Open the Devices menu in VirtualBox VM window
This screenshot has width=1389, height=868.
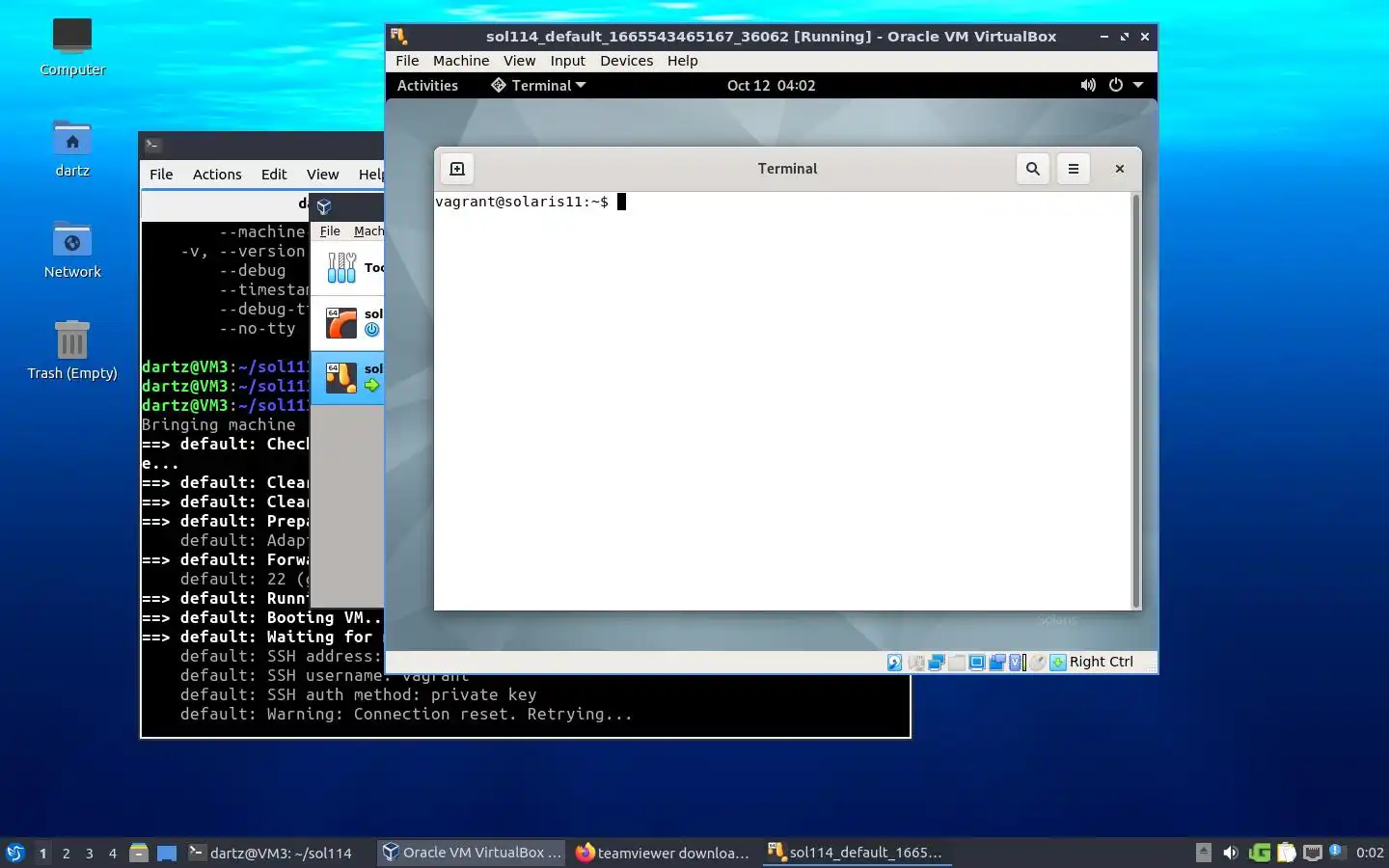[626, 61]
